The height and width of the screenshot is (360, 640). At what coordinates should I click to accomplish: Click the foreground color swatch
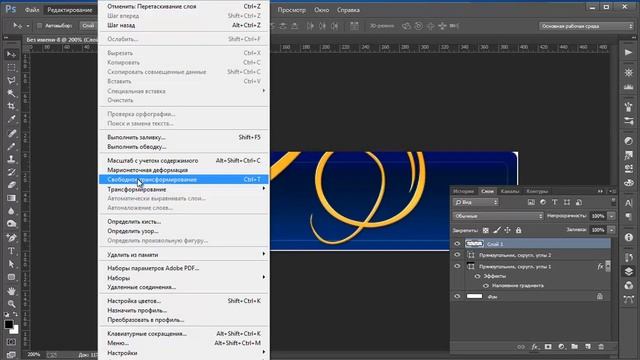pyautogui.click(x=8, y=324)
